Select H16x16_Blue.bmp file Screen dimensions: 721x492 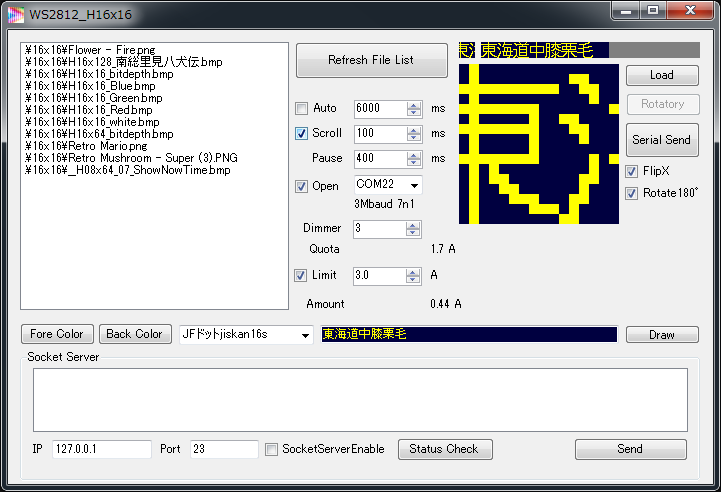(x=90, y=86)
